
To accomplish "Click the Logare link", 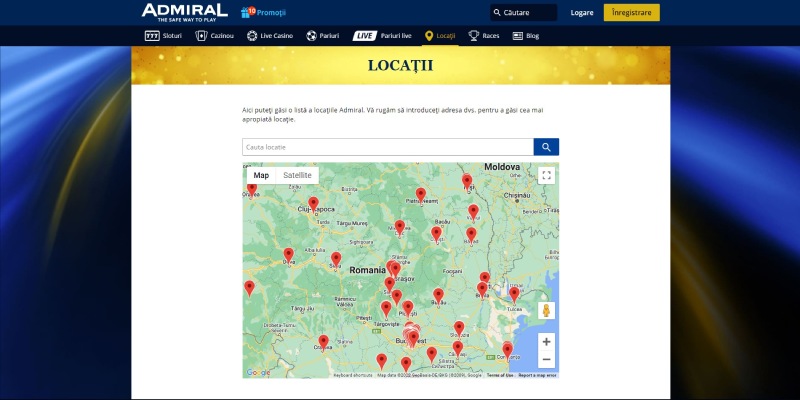I will 581,13.
